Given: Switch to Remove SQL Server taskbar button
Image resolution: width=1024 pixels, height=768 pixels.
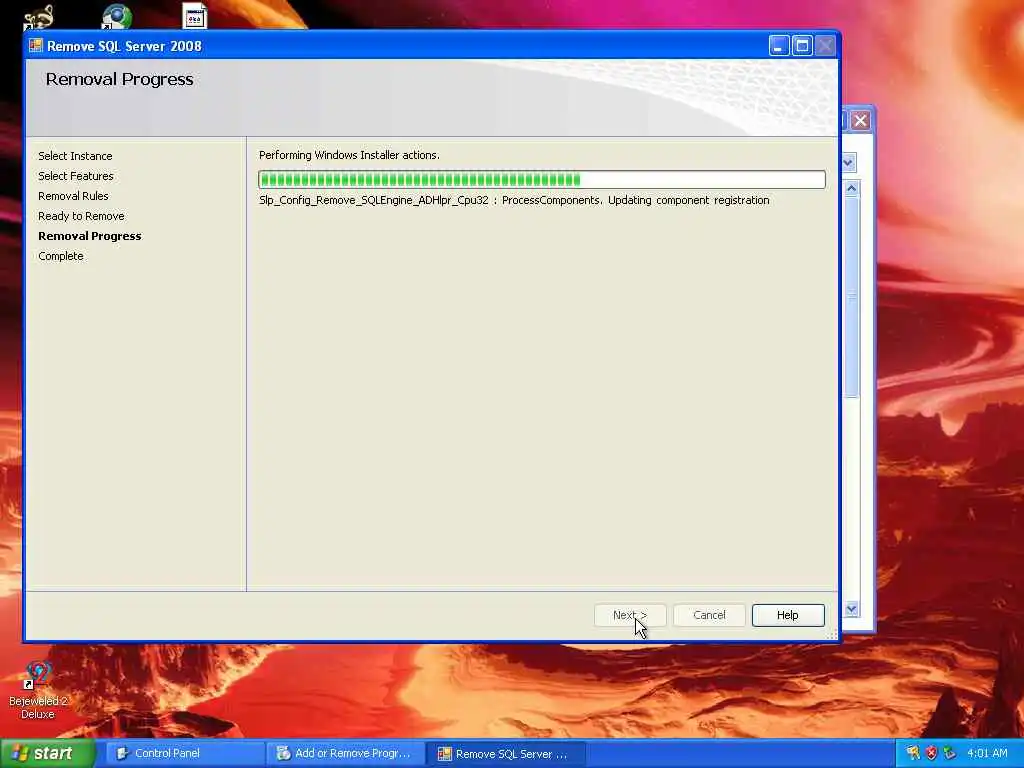Looking at the screenshot, I should point(506,754).
